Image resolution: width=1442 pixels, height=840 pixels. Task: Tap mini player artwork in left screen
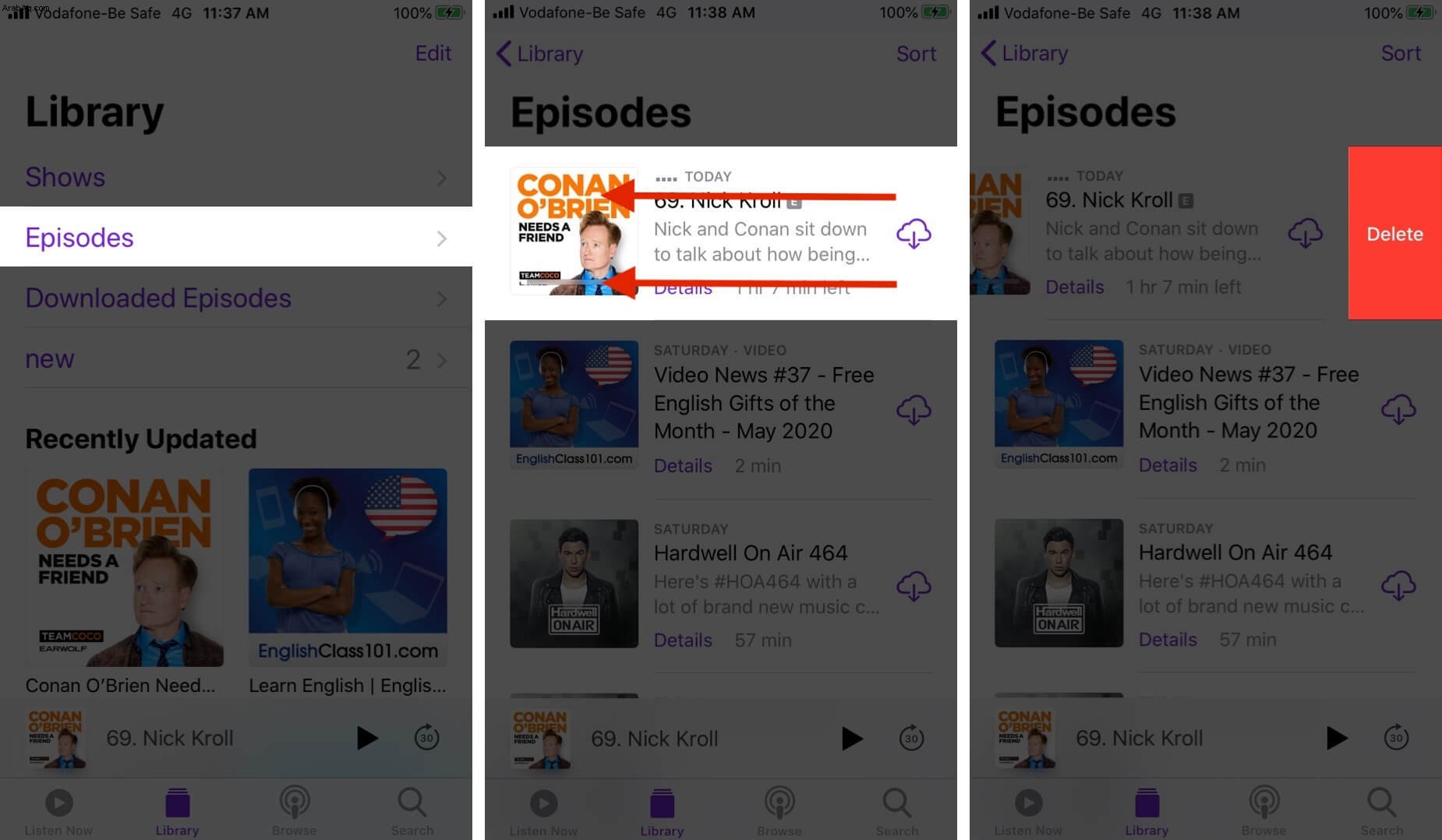(55, 738)
